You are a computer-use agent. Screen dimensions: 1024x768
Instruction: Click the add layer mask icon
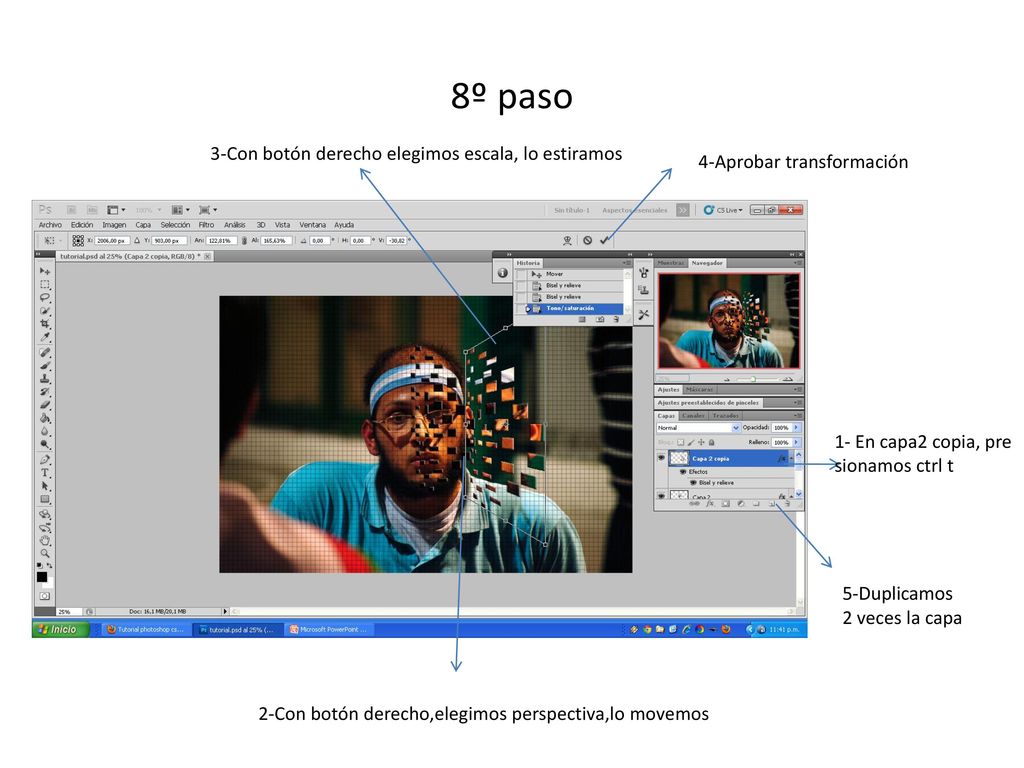click(726, 504)
